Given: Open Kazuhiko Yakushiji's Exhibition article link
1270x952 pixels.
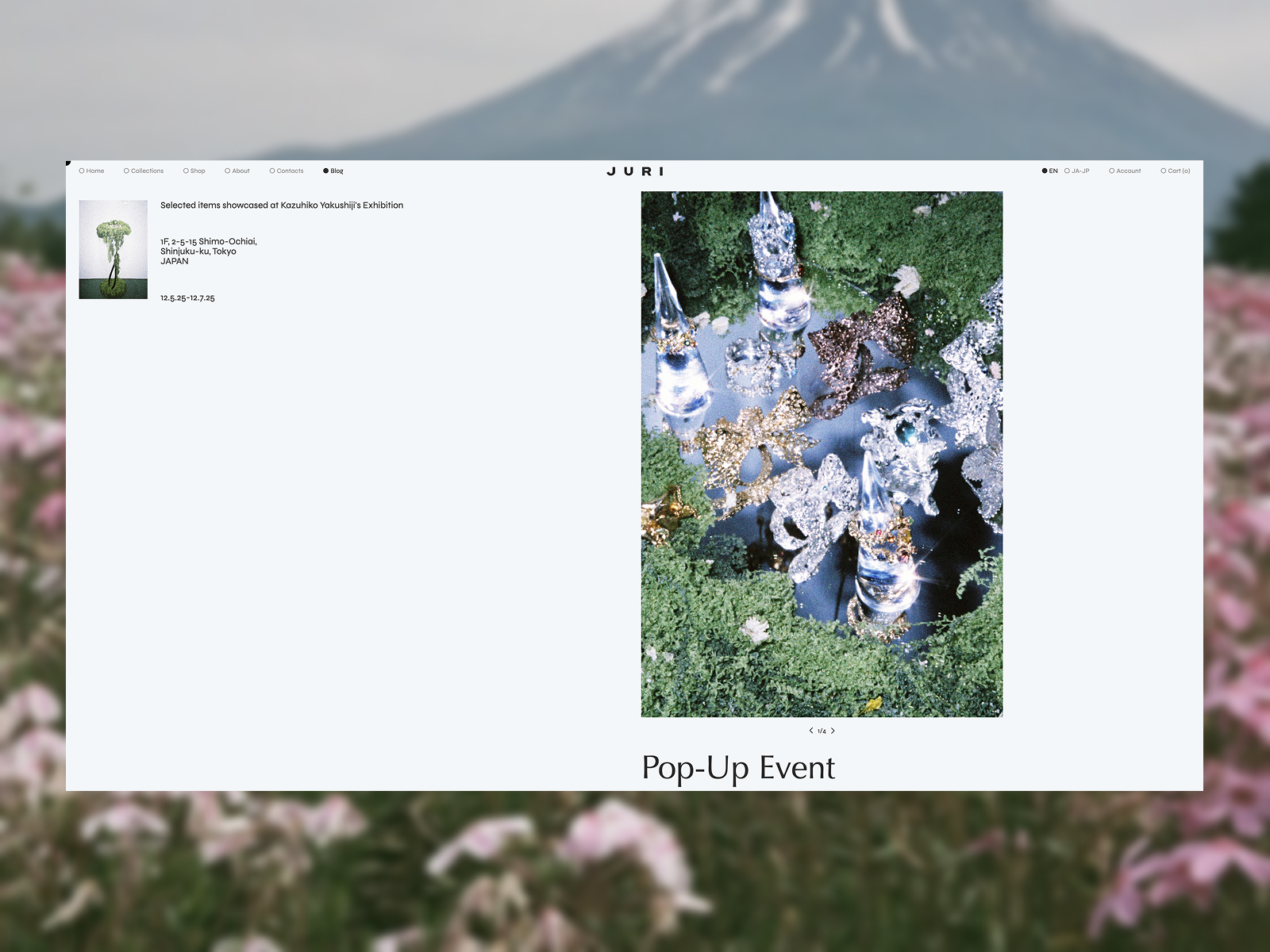Looking at the screenshot, I should point(282,205).
